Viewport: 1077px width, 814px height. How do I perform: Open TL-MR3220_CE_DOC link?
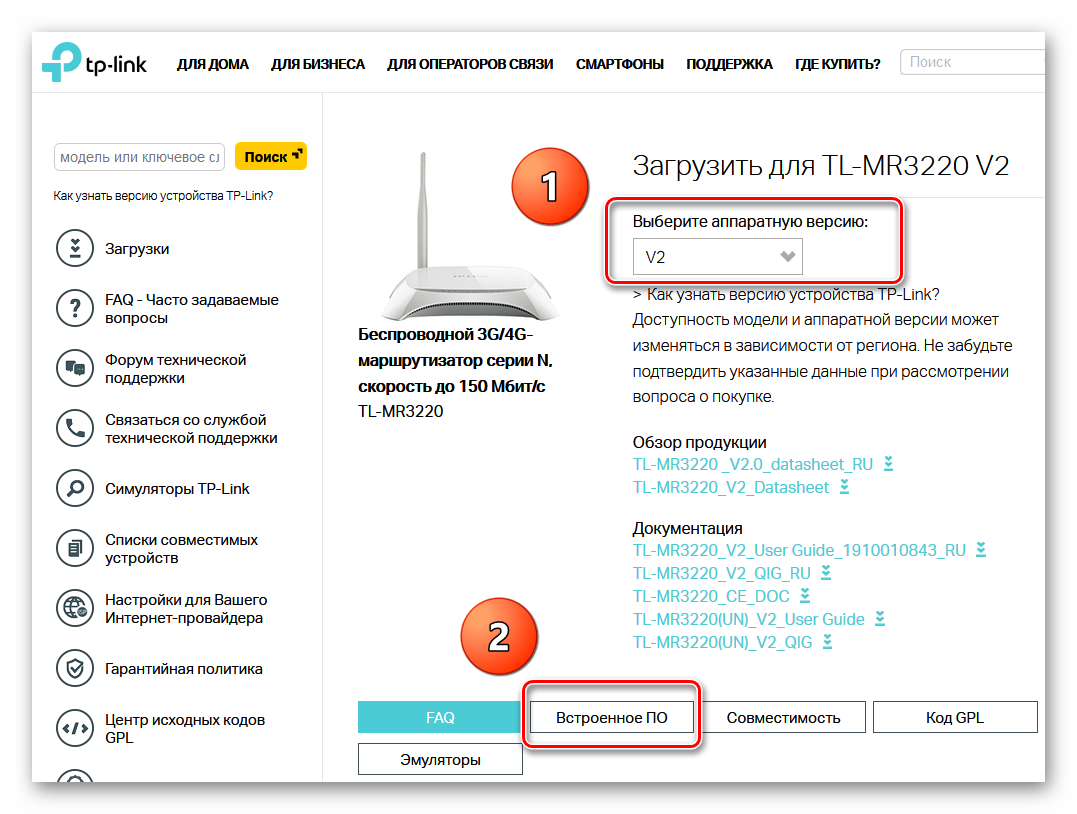pyautogui.click(x=711, y=596)
